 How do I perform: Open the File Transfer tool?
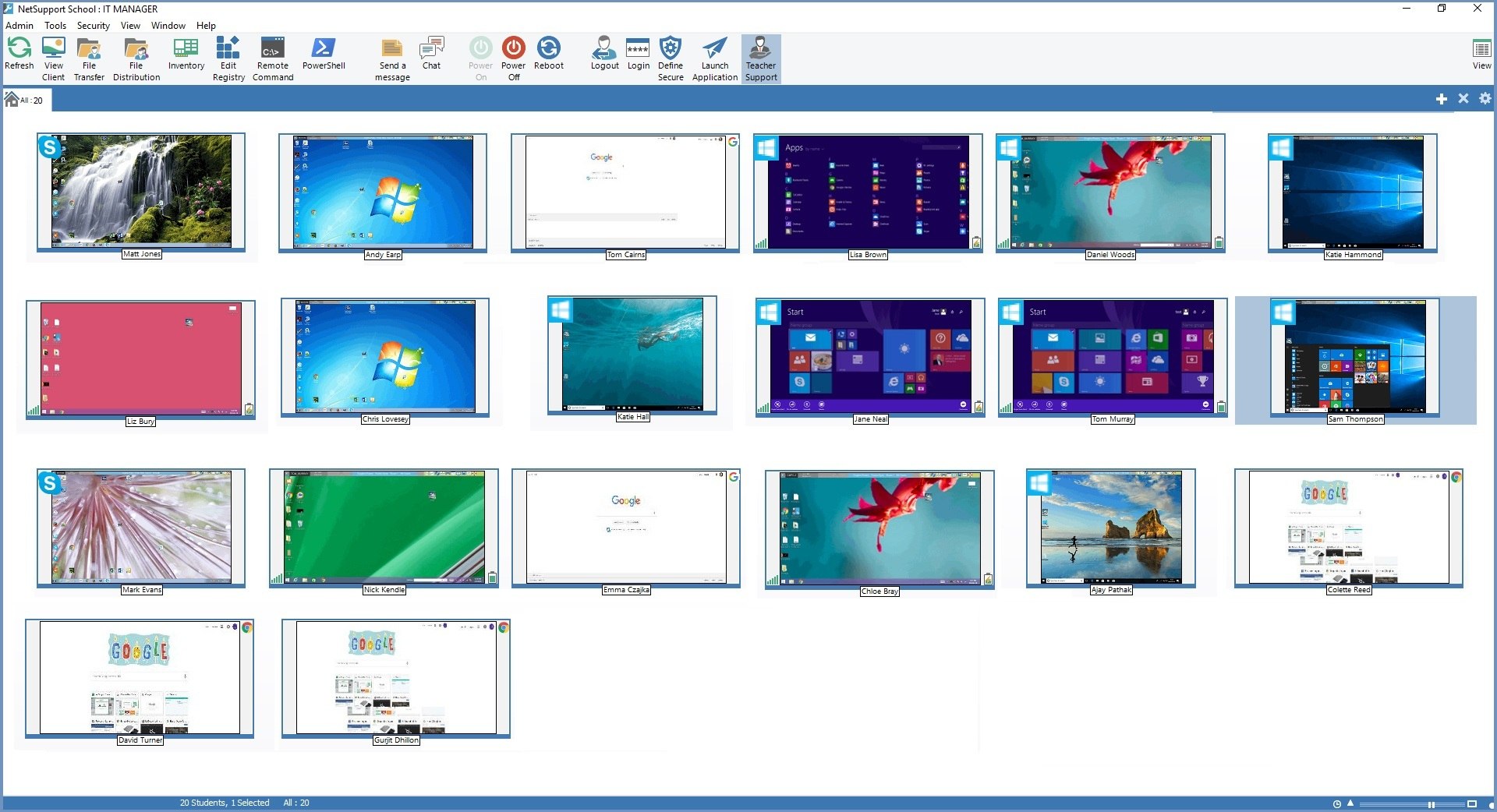pyautogui.click(x=89, y=49)
